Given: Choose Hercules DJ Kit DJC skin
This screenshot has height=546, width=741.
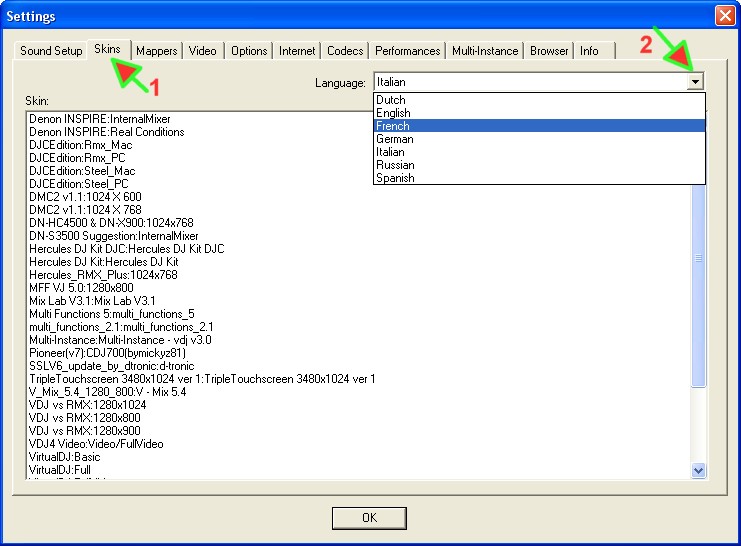Looking at the screenshot, I should [x=127, y=249].
